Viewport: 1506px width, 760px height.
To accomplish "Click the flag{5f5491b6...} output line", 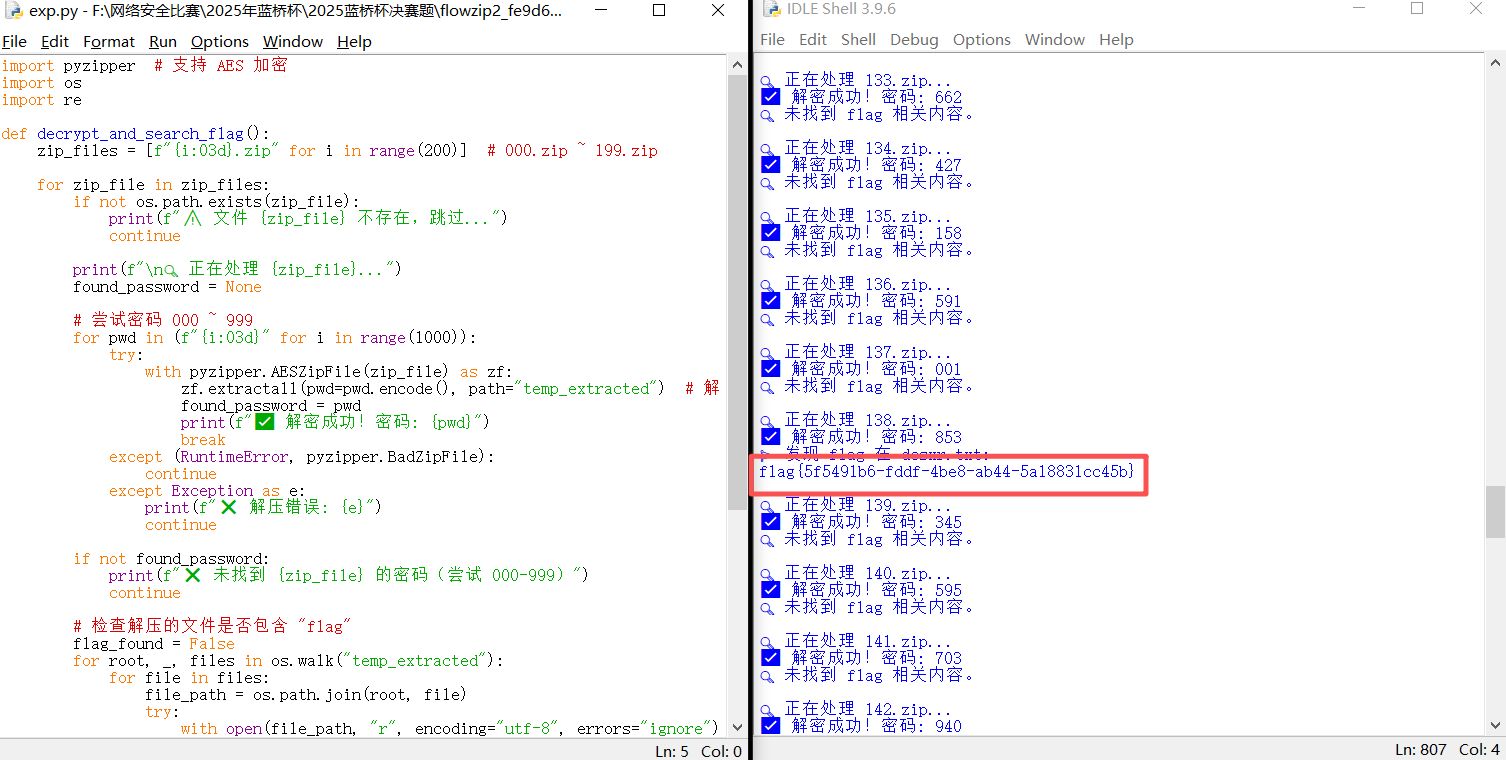I will [946, 471].
